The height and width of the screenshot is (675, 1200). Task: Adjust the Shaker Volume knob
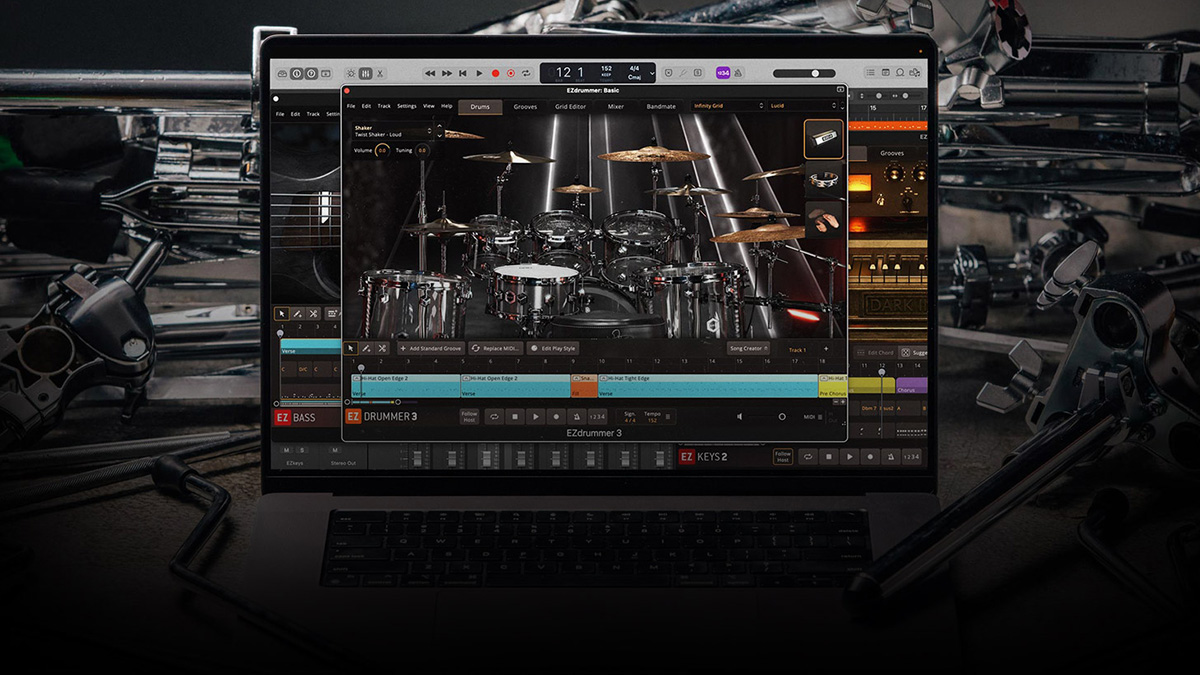point(382,150)
